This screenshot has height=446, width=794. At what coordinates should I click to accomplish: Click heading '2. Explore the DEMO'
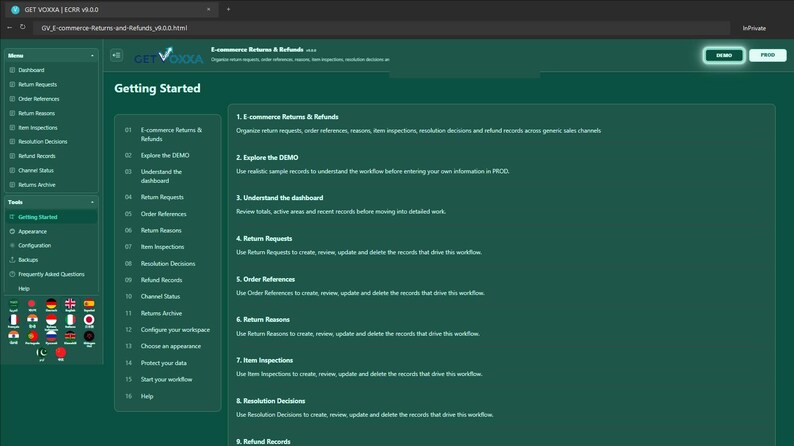tap(267, 157)
